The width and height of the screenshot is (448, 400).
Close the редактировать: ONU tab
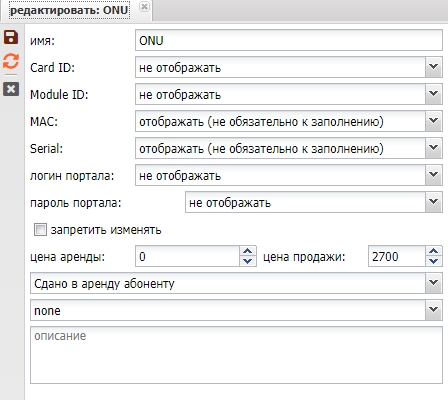(144, 7)
